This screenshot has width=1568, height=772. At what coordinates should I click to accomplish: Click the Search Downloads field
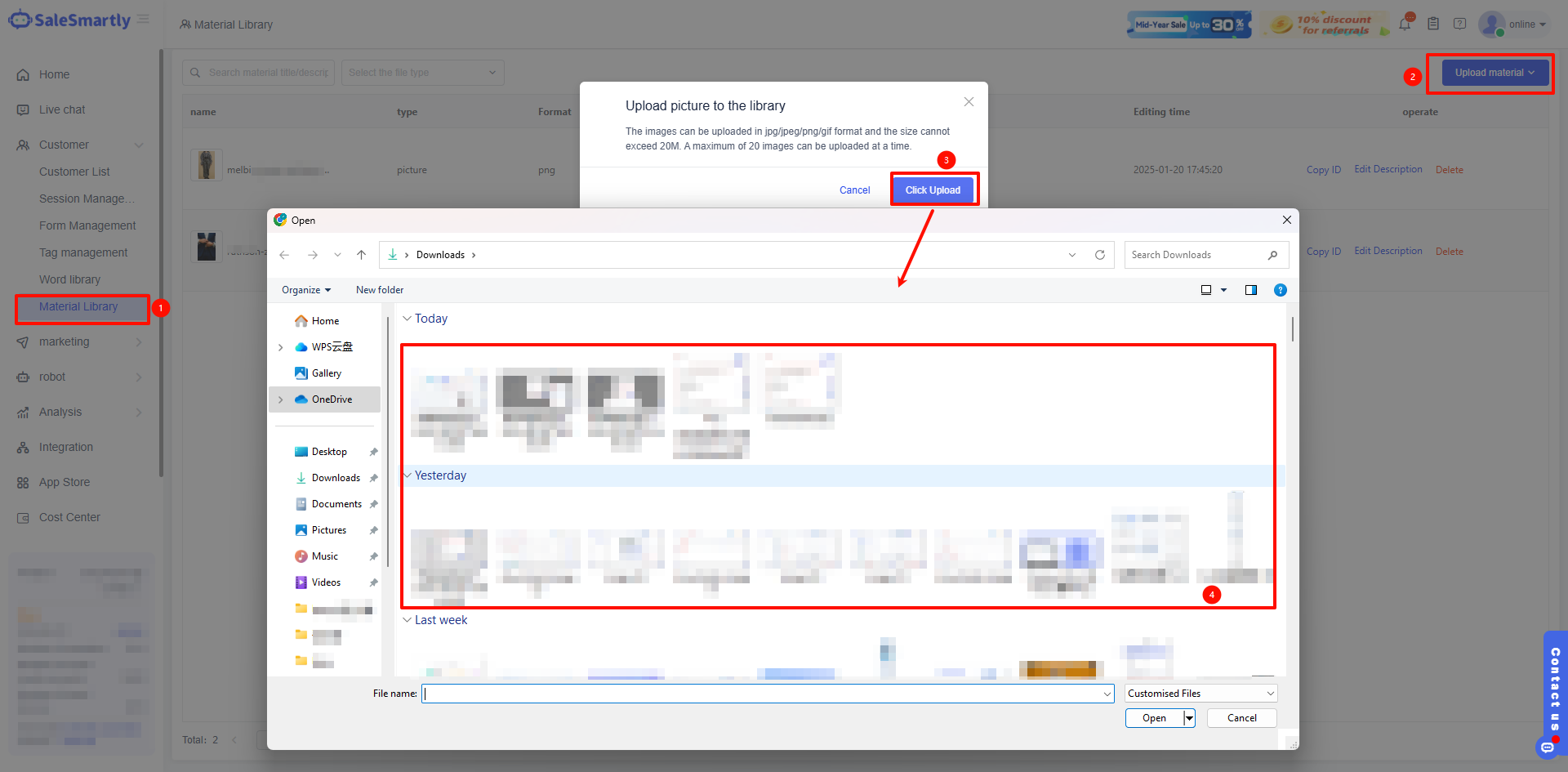click(1206, 255)
